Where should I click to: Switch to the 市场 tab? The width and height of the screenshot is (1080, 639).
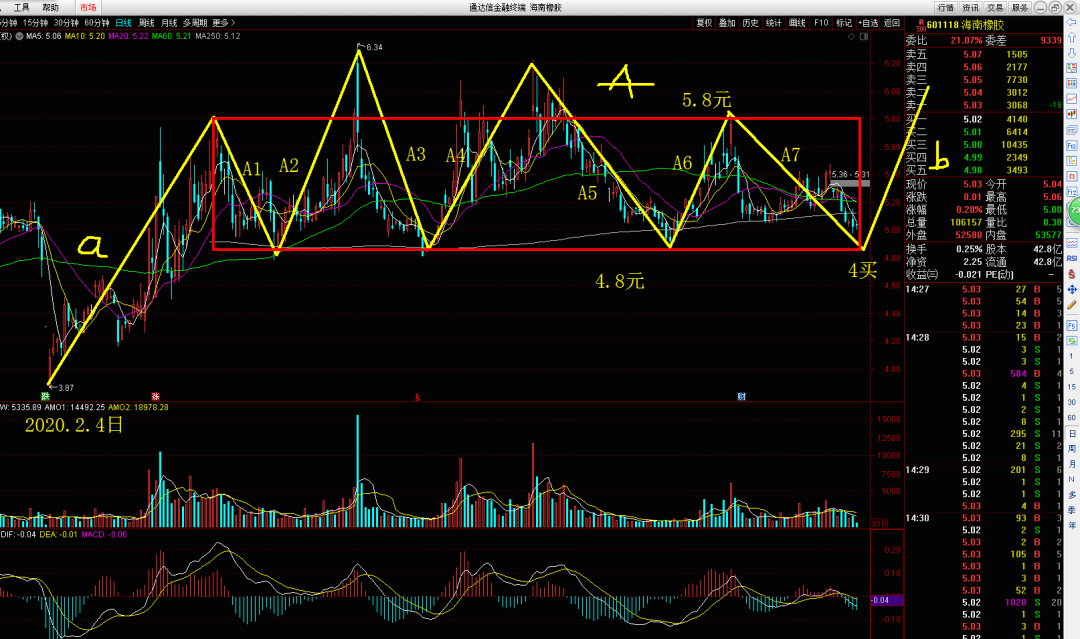88,8
